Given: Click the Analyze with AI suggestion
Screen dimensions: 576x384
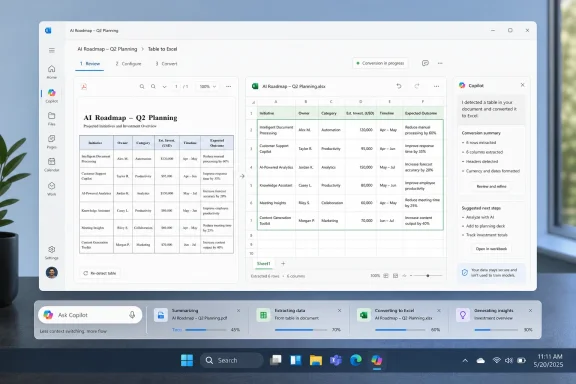Looking at the screenshot, I should click(480, 217).
